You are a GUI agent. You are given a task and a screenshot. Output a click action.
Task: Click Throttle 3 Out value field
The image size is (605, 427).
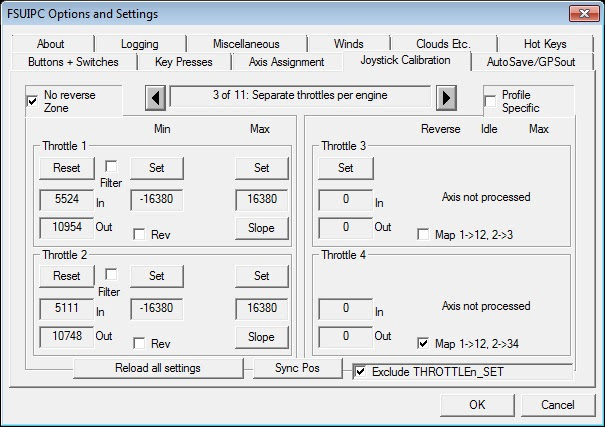[x=346, y=228]
